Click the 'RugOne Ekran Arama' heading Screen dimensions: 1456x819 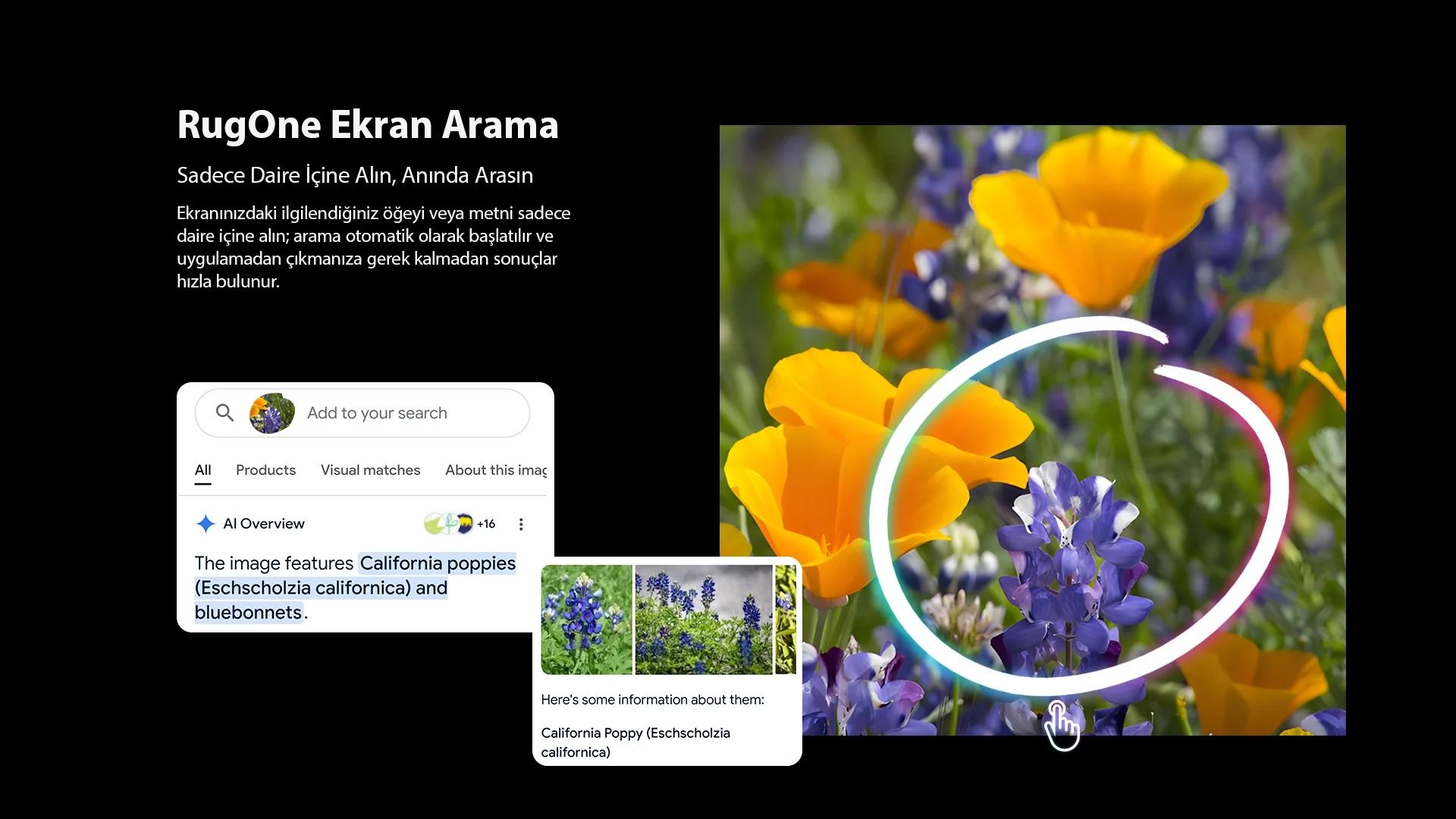(x=368, y=125)
